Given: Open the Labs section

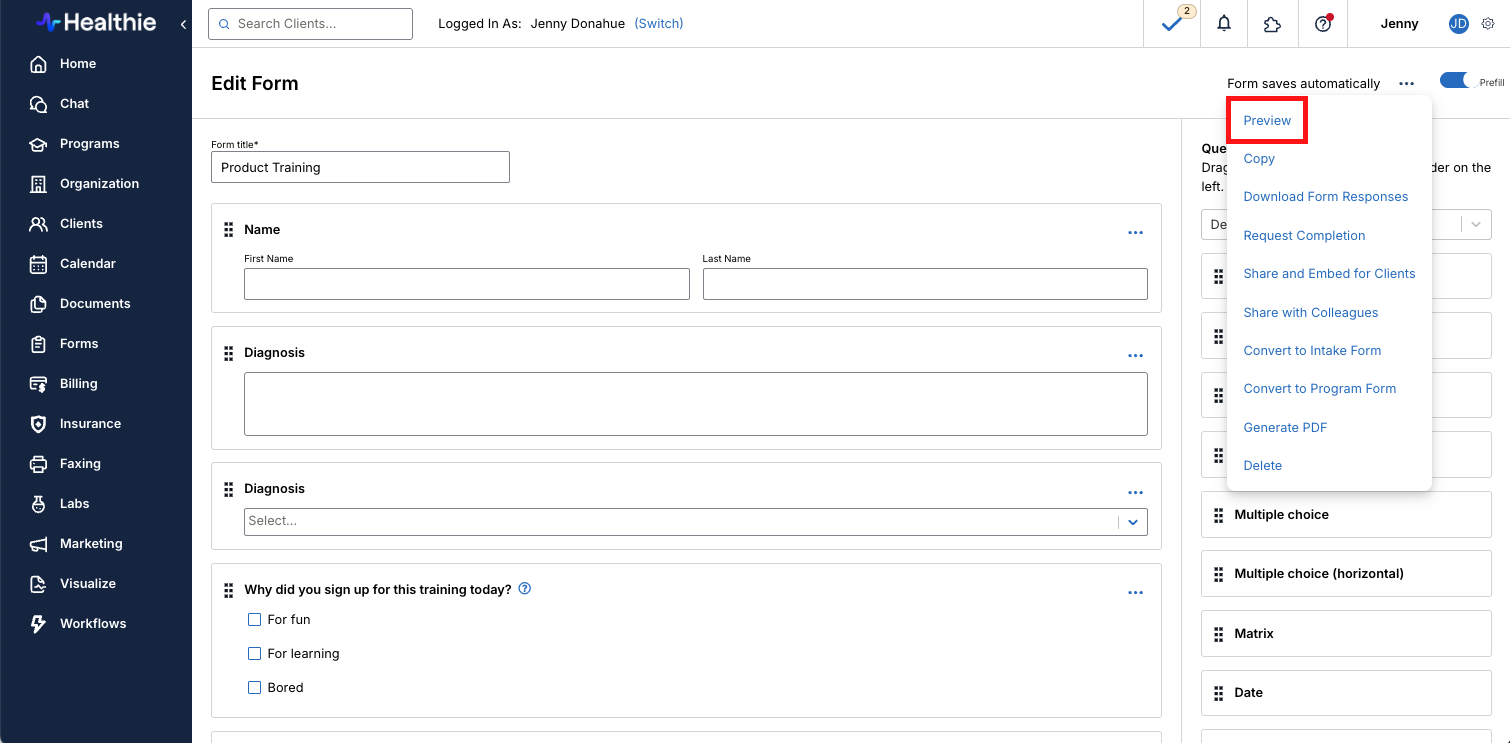Looking at the screenshot, I should pyautogui.click(x=60, y=504).
